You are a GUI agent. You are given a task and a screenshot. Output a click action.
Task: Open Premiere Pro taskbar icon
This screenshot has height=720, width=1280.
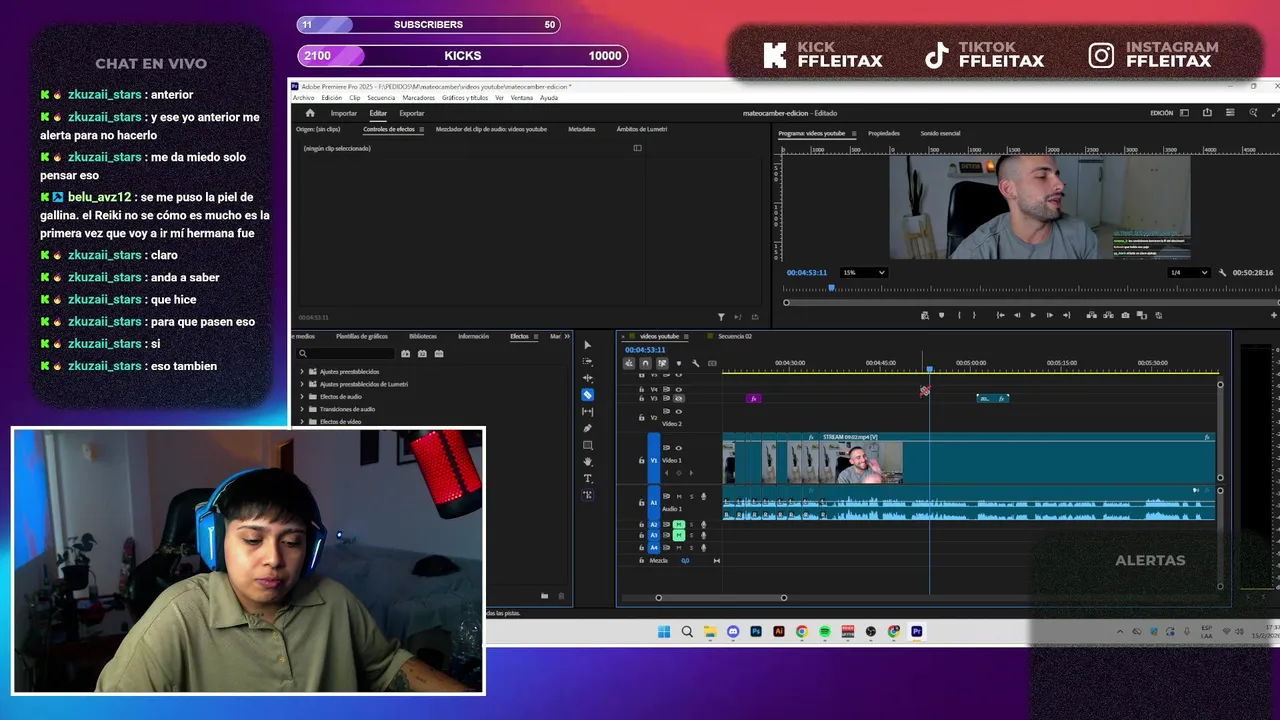click(916, 632)
